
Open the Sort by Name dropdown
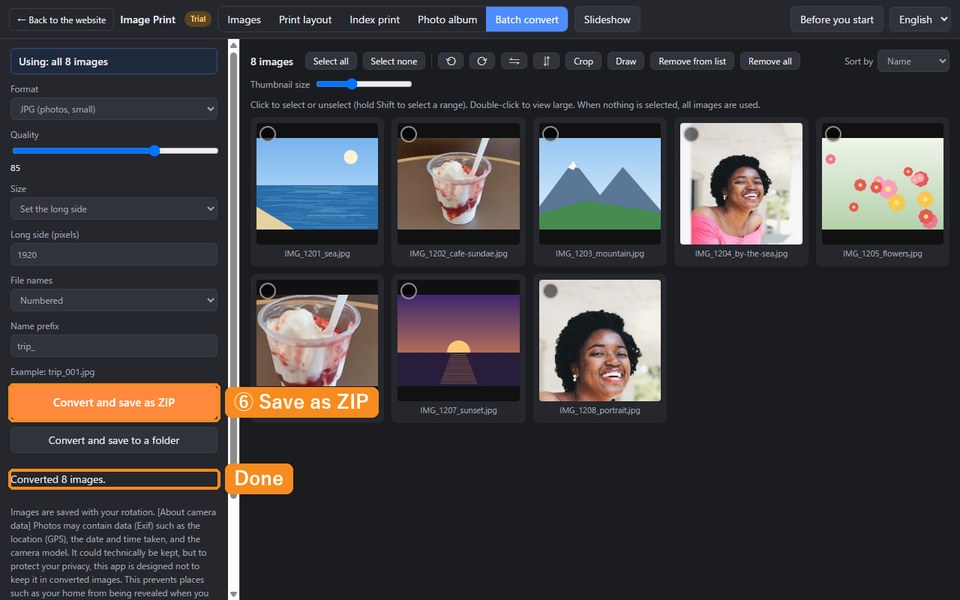click(x=913, y=61)
